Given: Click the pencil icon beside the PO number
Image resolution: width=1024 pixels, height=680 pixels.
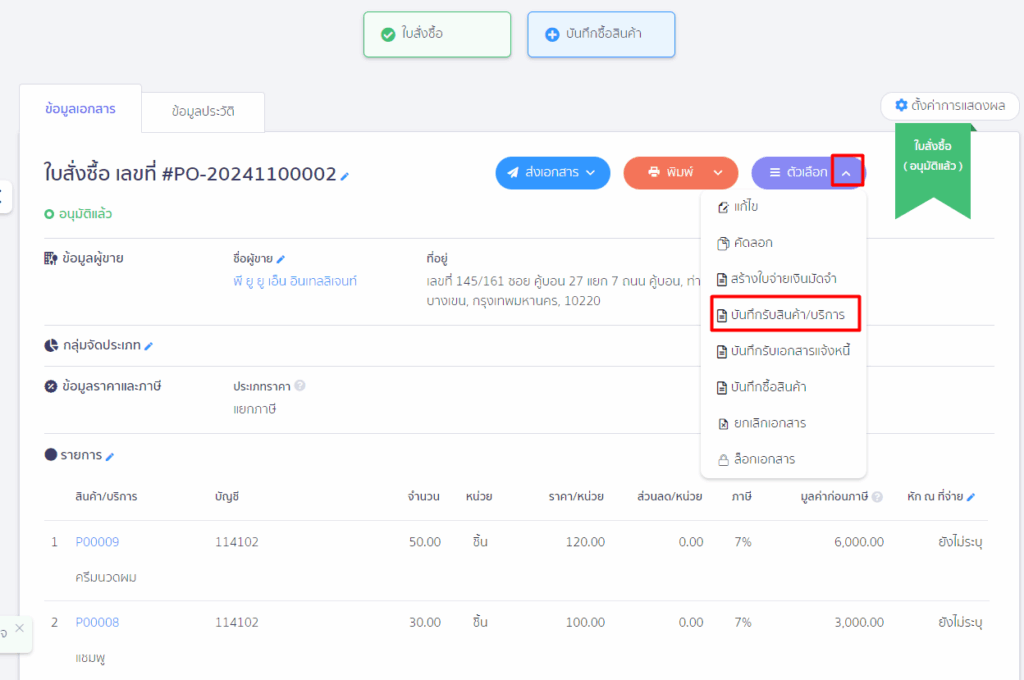Looking at the screenshot, I should pyautogui.click(x=345, y=176).
